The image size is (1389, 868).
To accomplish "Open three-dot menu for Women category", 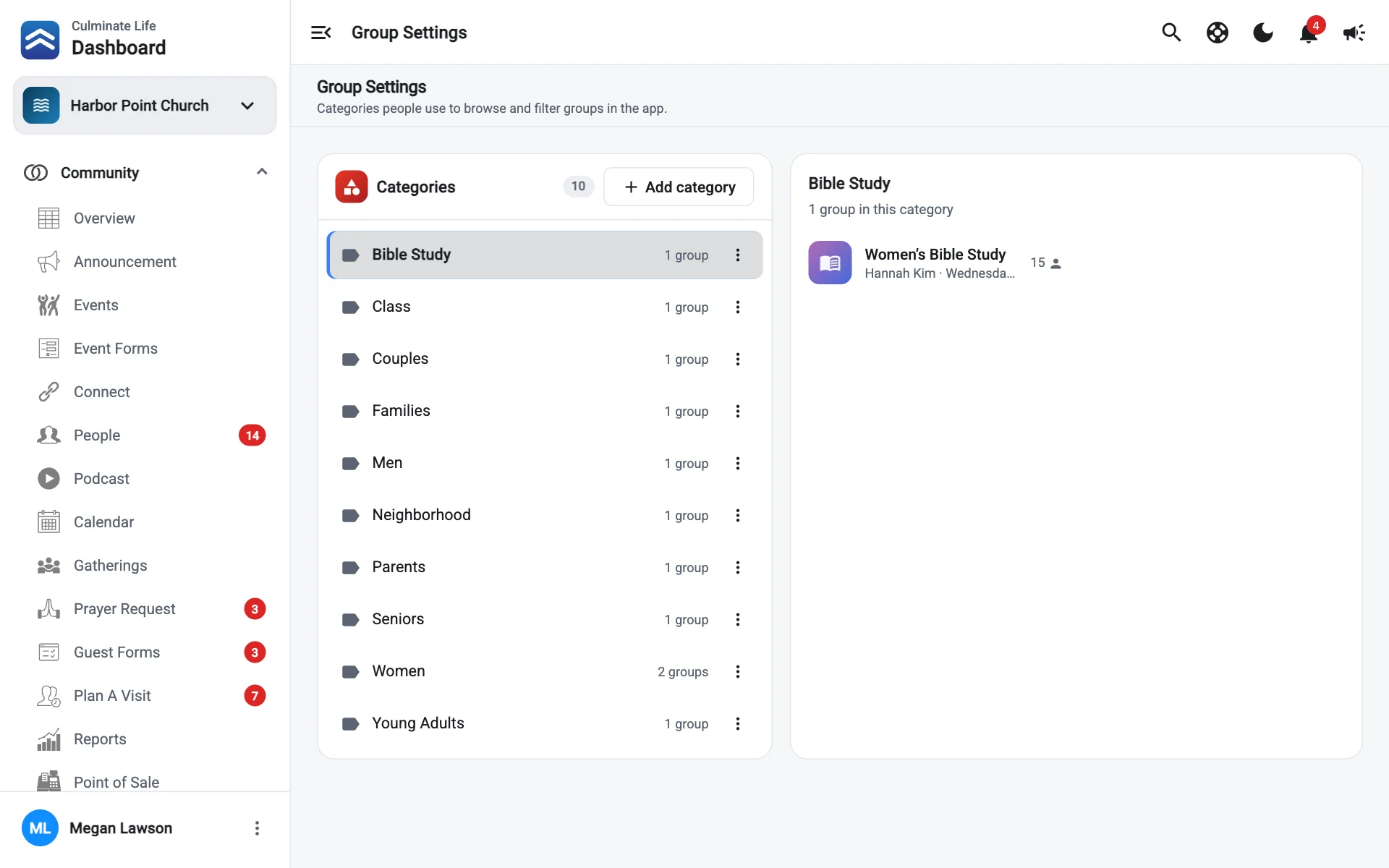I will pyautogui.click(x=738, y=671).
